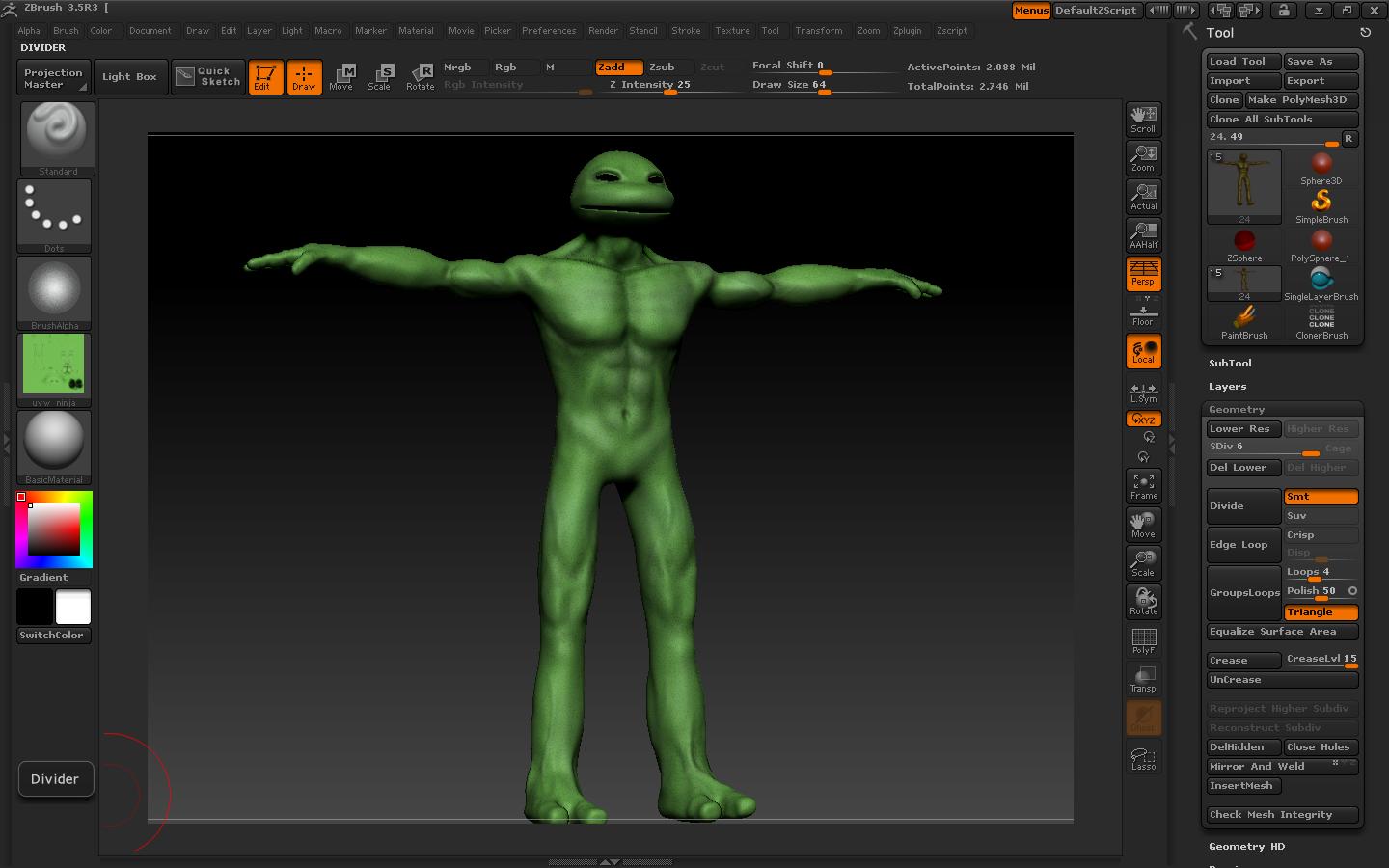This screenshot has height=868, width=1389.
Task: Toggle Persp perspective view
Action: tap(1143, 273)
